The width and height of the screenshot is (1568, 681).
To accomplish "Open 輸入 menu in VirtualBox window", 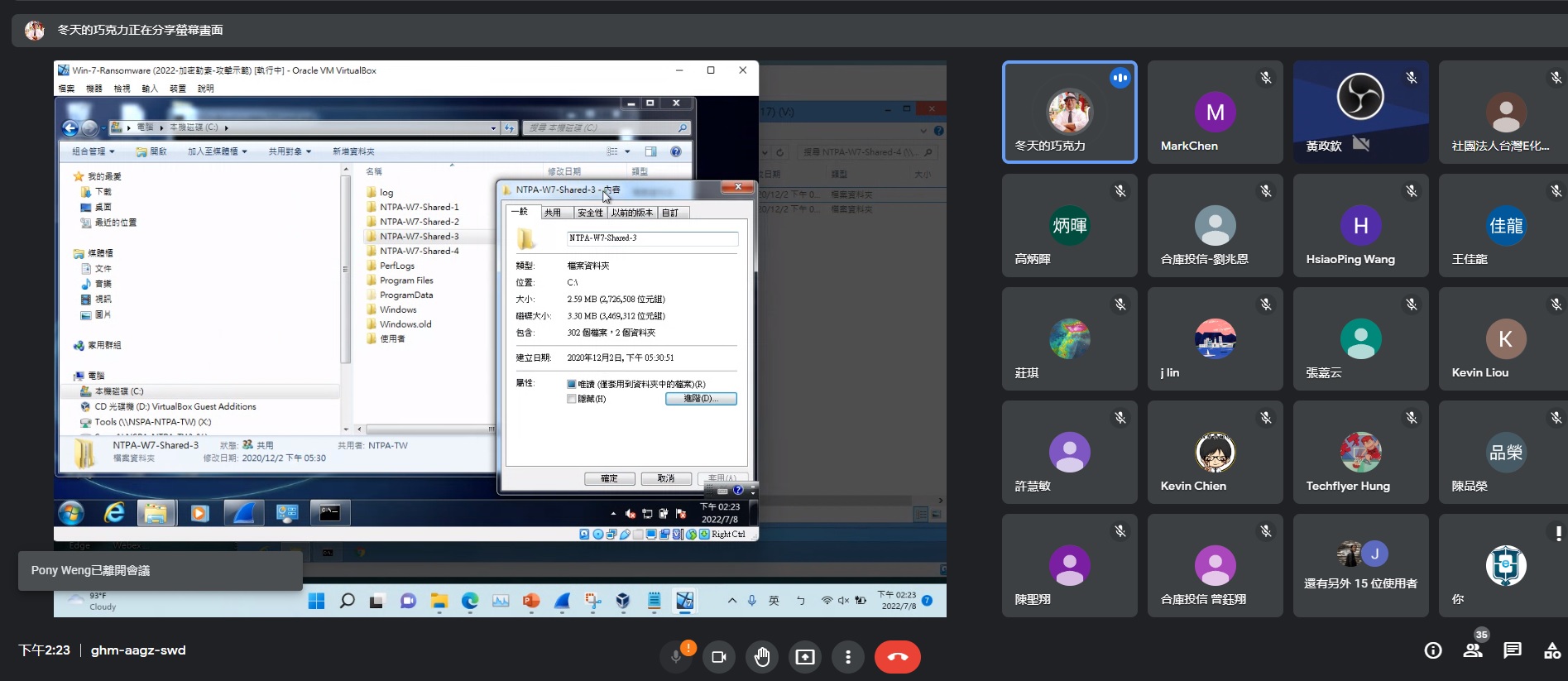I will click(x=150, y=89).
